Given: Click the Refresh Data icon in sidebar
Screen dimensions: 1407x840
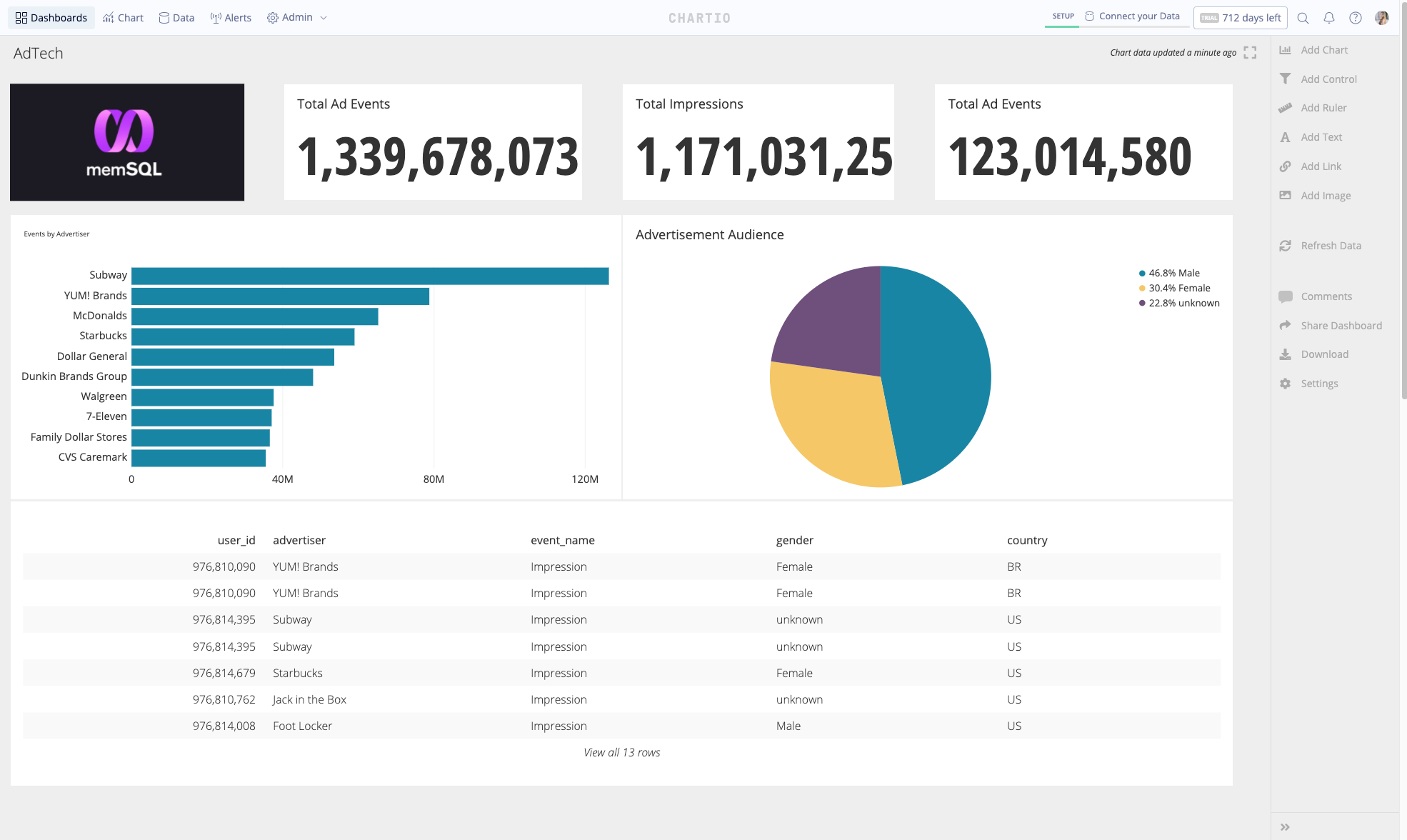Looking at the screenshot, I should (x=1285, y=245).
